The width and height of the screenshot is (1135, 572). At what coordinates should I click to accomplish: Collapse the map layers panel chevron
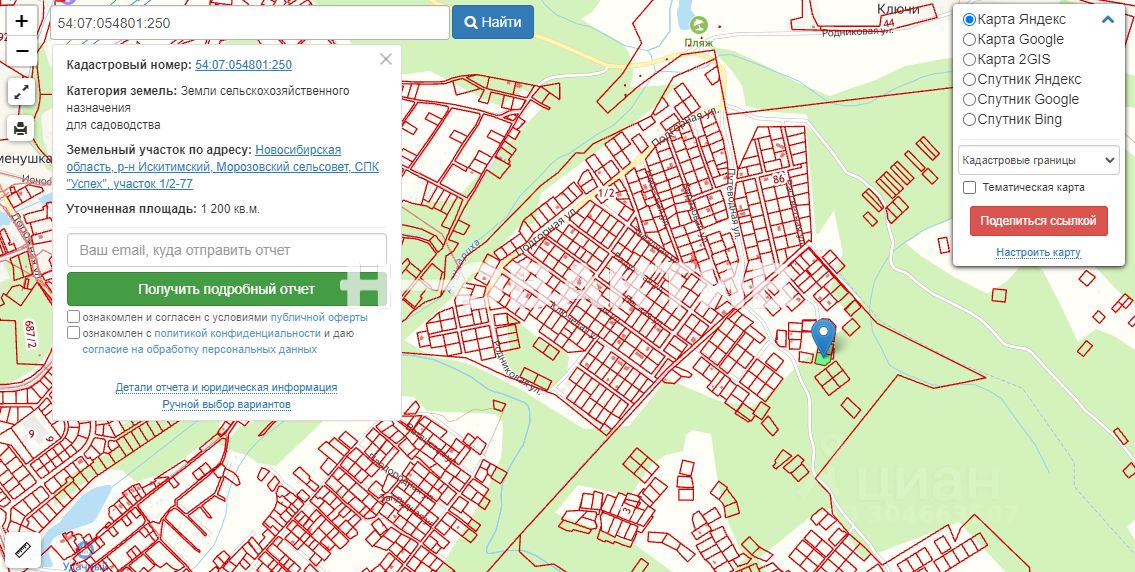tap(1107, 20)
